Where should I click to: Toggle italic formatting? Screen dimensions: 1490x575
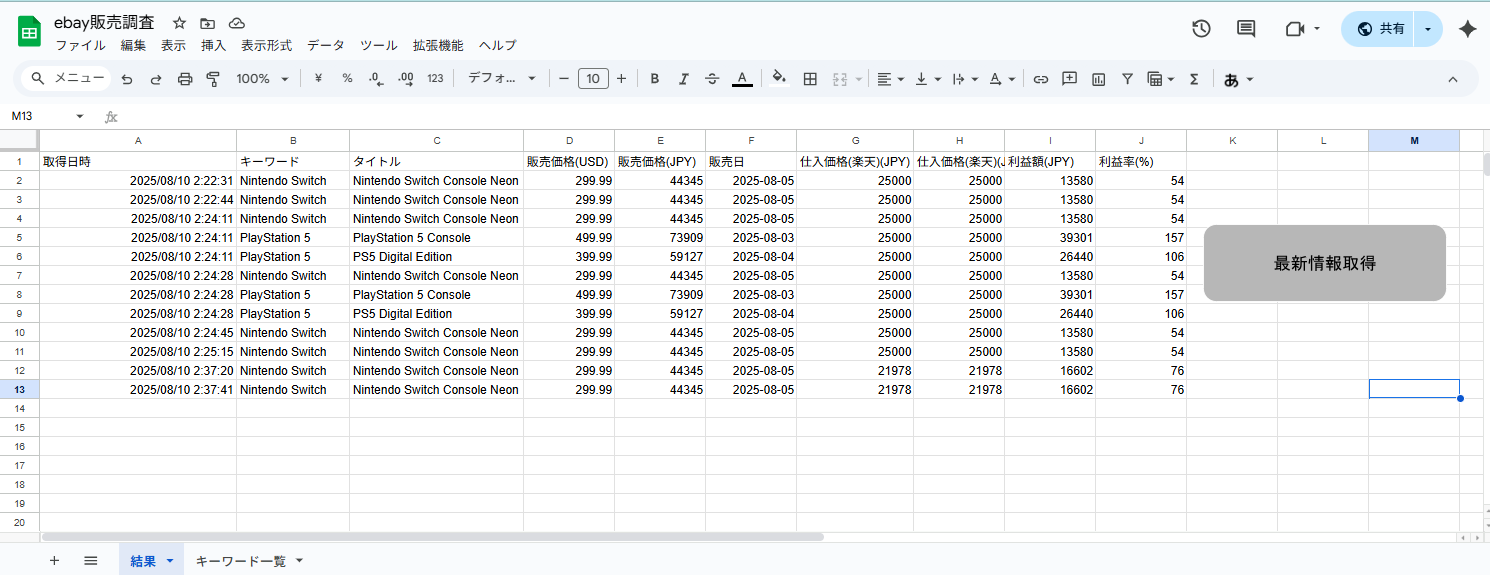tap(684, 79)
